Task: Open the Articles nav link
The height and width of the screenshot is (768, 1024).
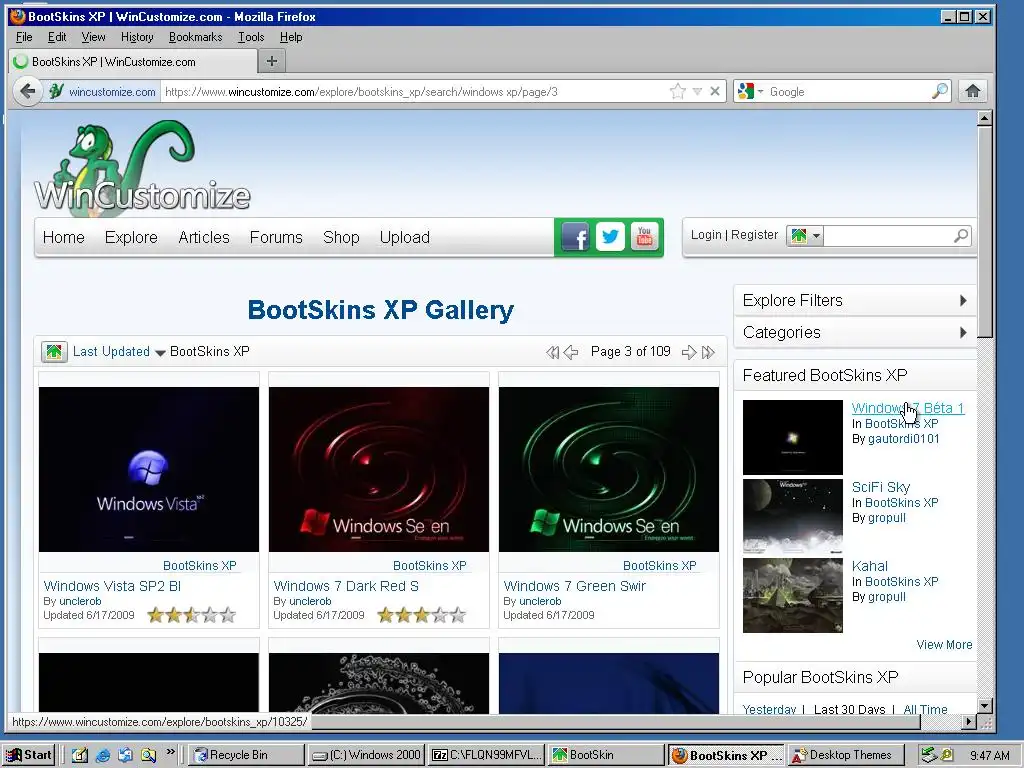Action: tap(204, 237)
